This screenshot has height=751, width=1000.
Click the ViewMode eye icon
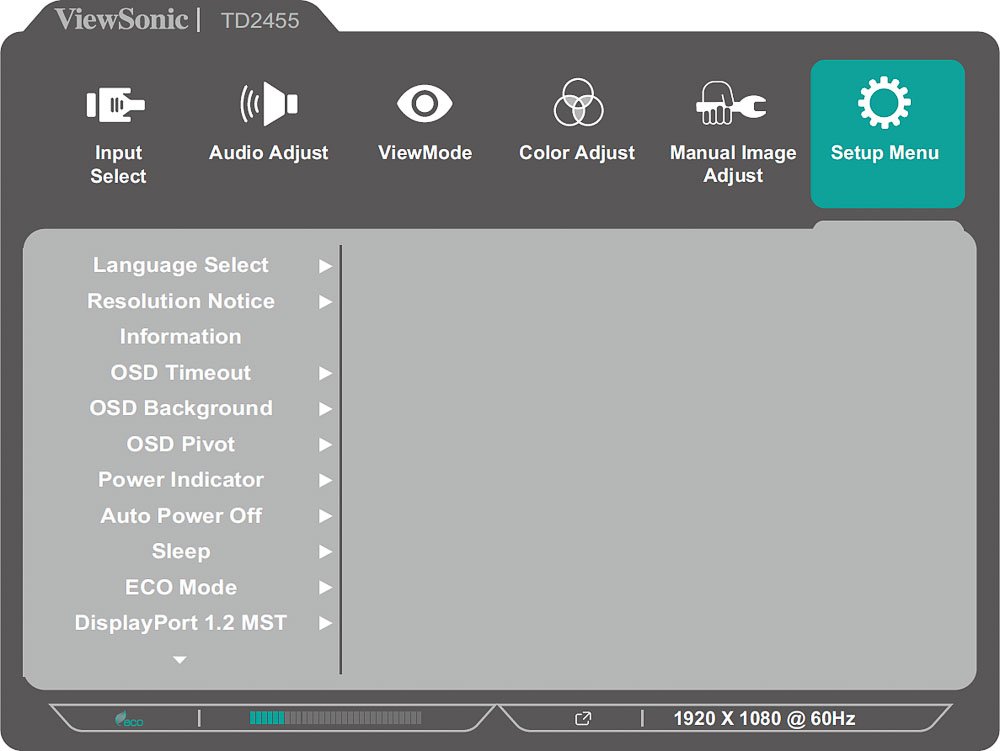click(x=425, y=103)
